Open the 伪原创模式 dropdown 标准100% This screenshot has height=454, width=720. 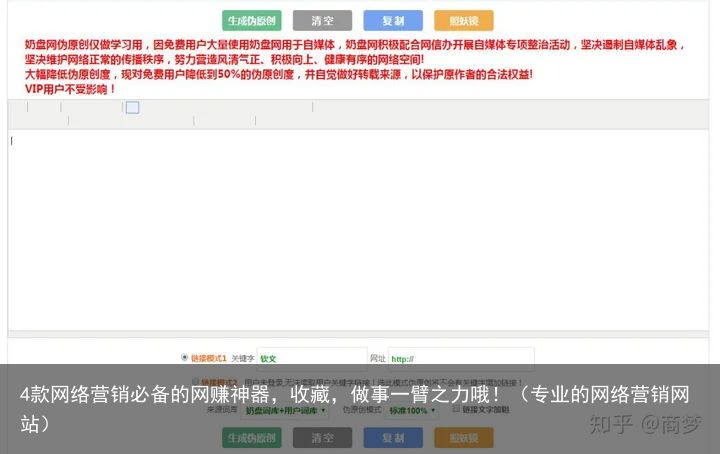412,410
